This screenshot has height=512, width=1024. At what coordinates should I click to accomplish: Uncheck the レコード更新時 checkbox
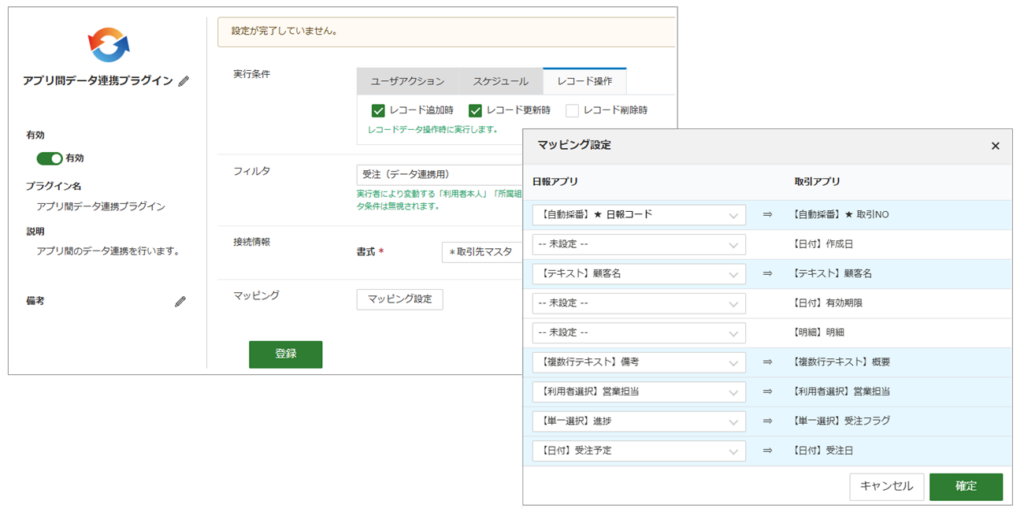click(475, 110)
